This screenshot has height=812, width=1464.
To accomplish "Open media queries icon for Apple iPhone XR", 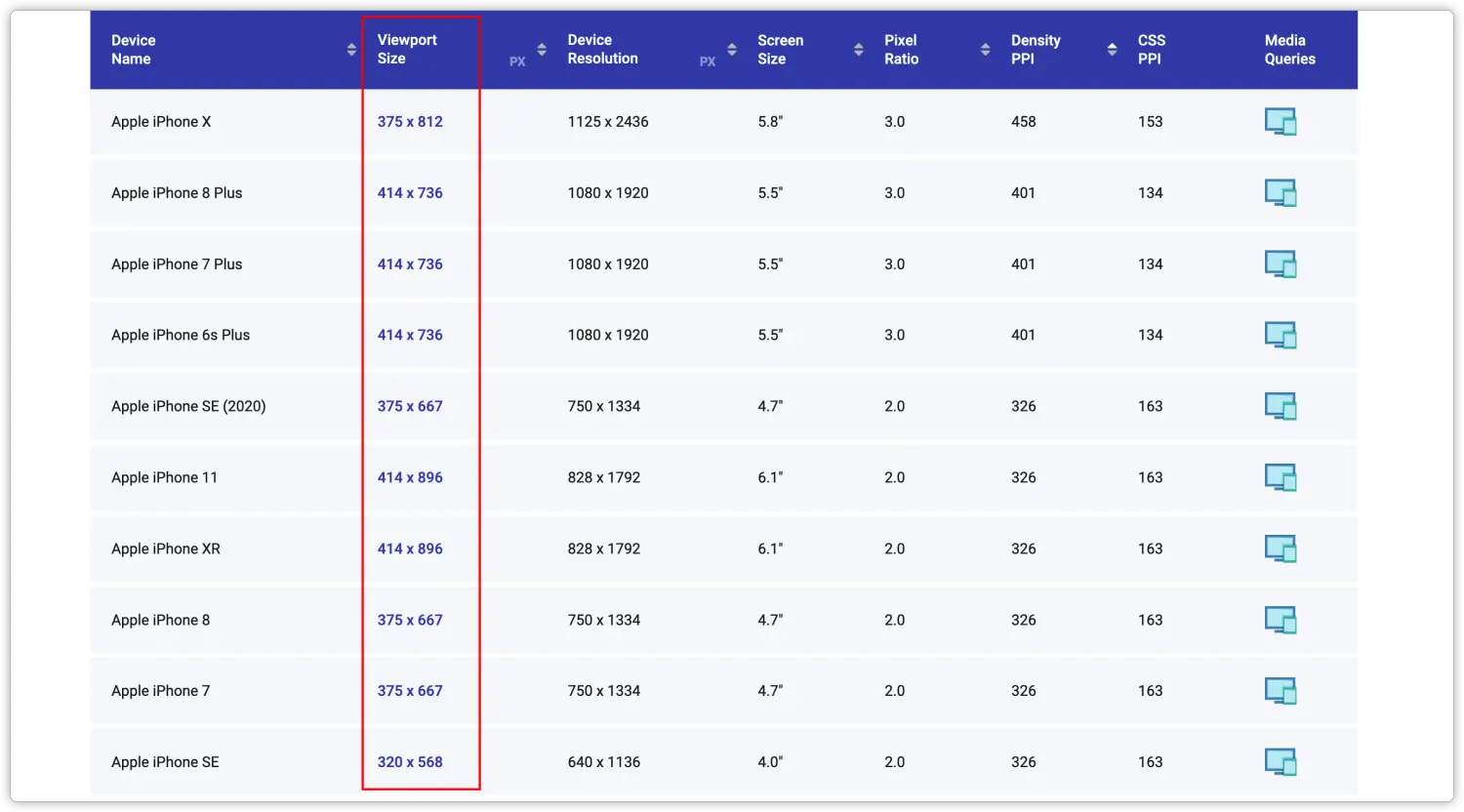I will (1281, 549).
